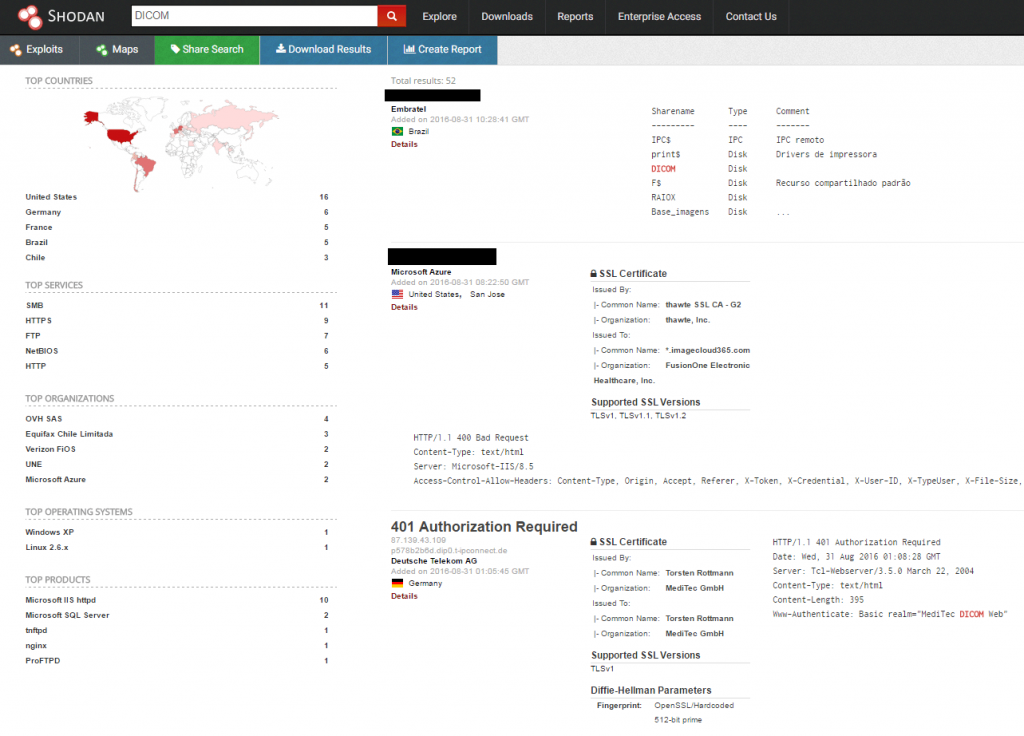Filter by SMB service
This screenshot has height=736, width=1024.
click(x=35, y=306)
